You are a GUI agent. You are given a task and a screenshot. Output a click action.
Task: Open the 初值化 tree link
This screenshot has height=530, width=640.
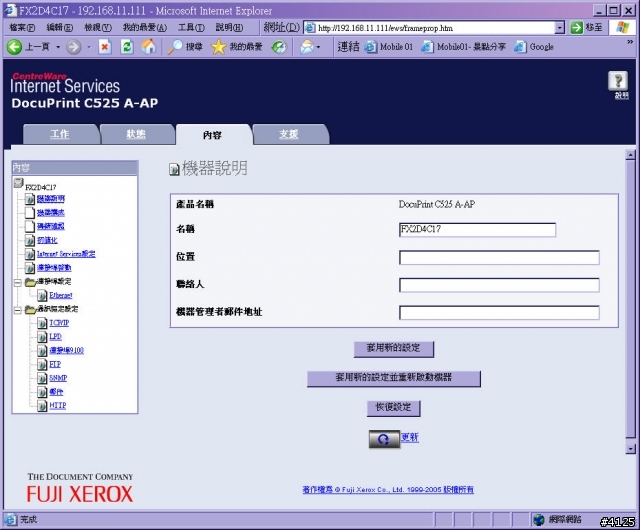(47, 240)
